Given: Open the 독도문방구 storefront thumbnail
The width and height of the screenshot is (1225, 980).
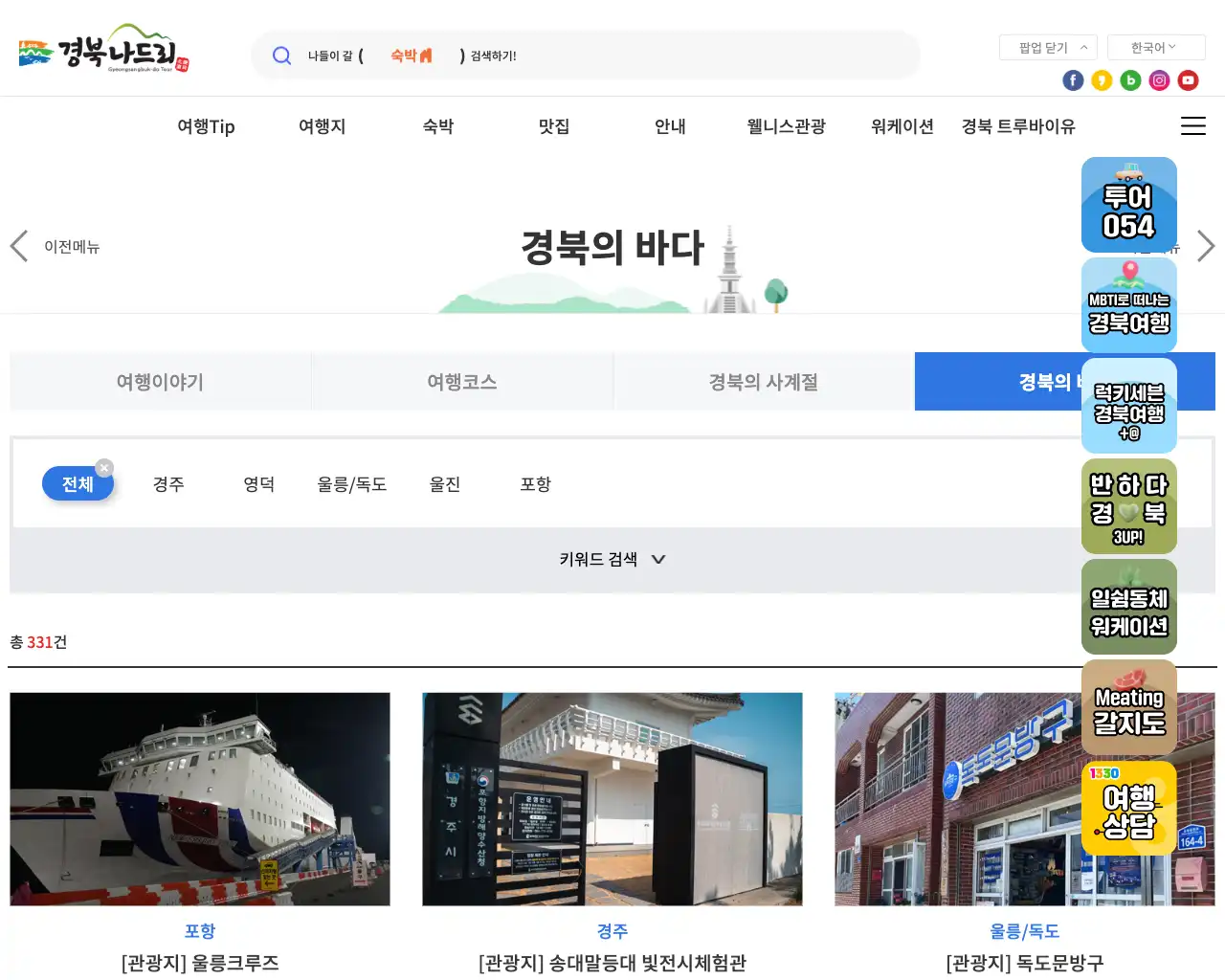Looking at the screenshot, I should 1024,799.
